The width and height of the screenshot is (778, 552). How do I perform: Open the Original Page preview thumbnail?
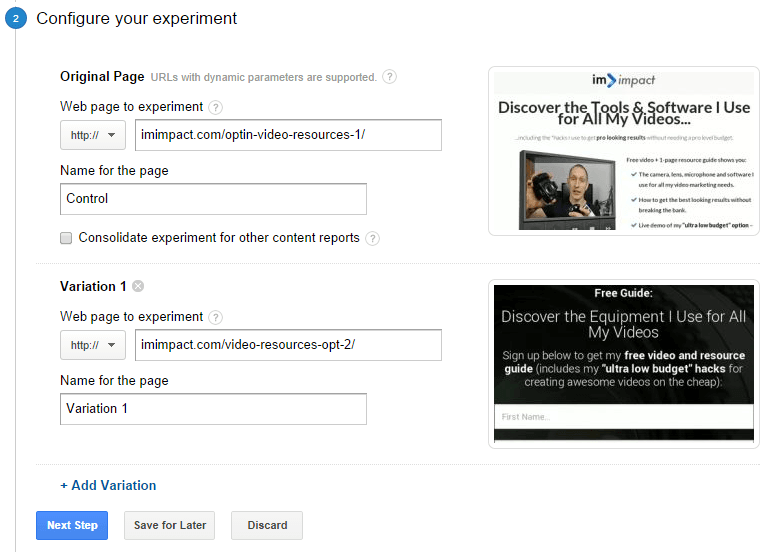pyautogui.click(x=624, y=151)
